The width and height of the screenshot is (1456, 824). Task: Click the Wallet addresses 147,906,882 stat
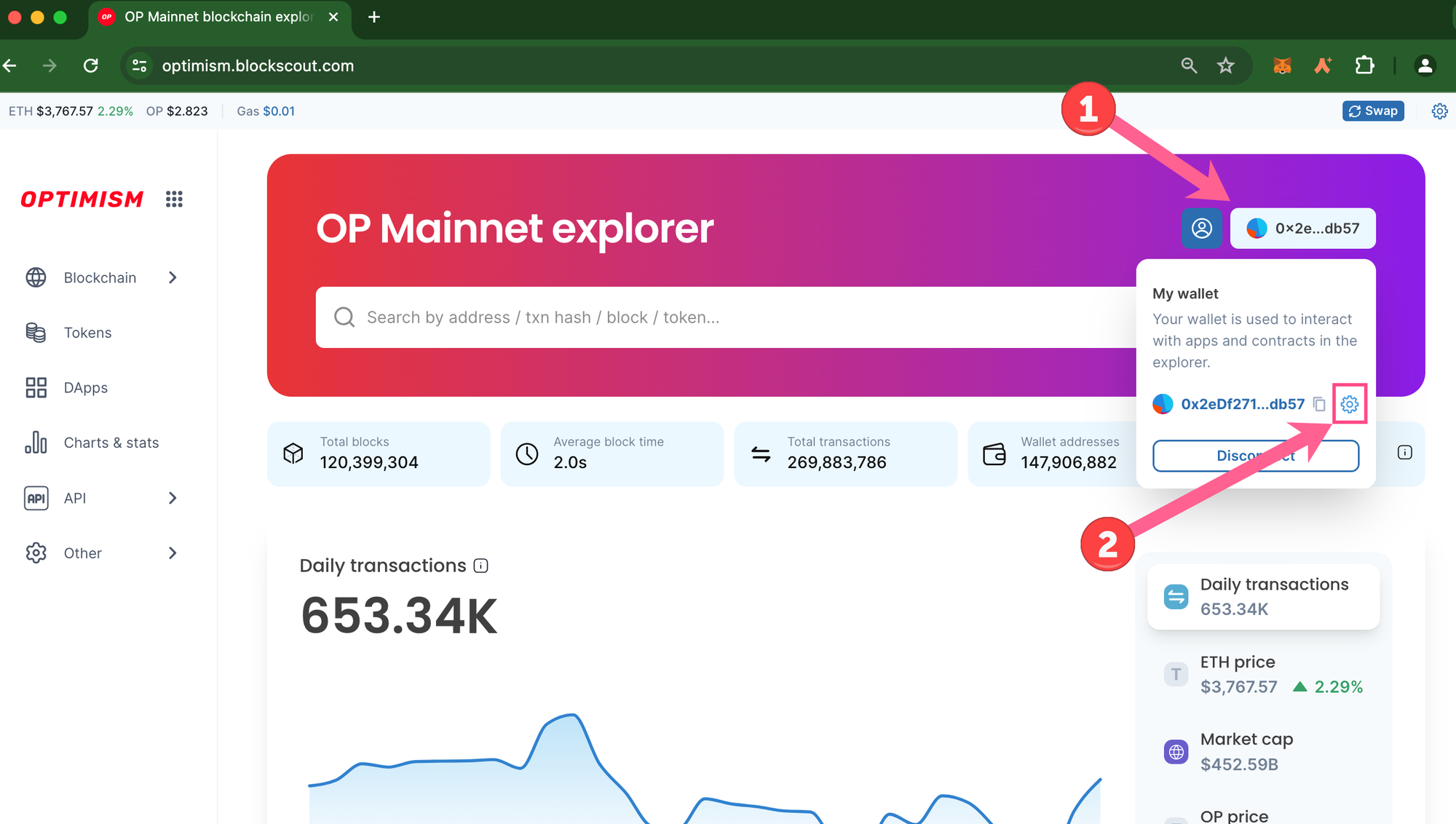coord(1052,453)
